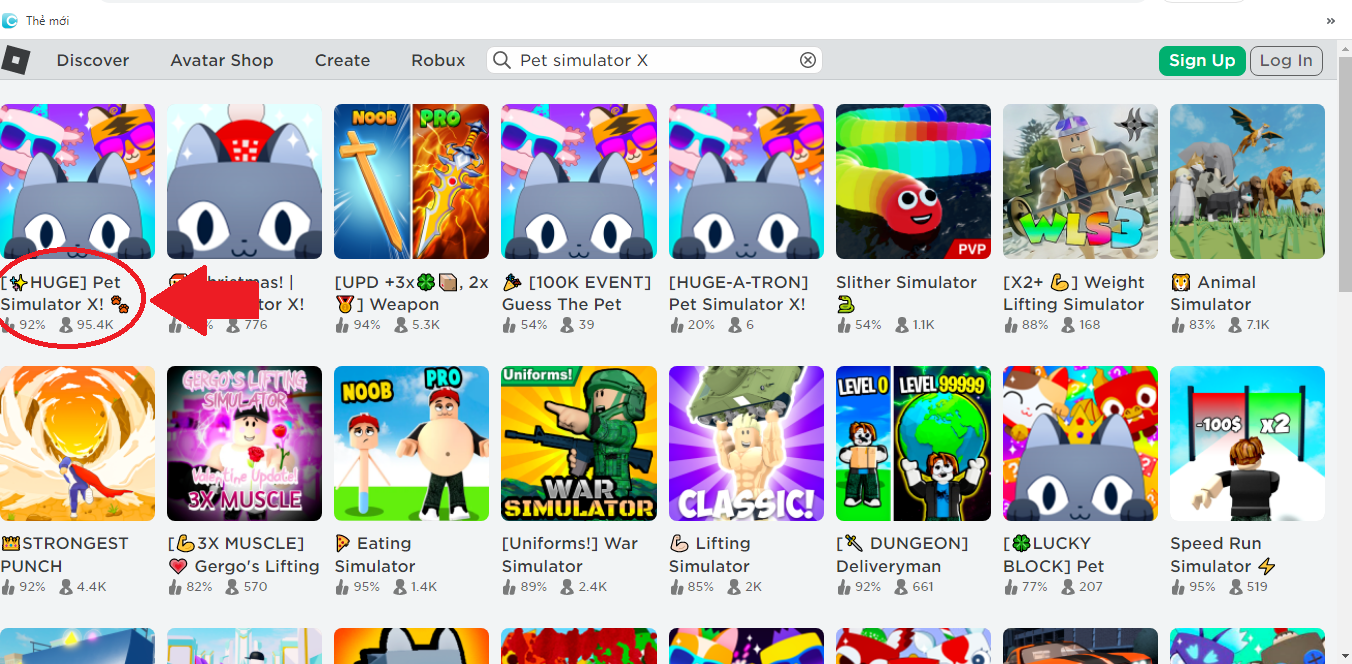Click the 95.4K players count
Screen dimensions: 1352x664
[87, 325]
